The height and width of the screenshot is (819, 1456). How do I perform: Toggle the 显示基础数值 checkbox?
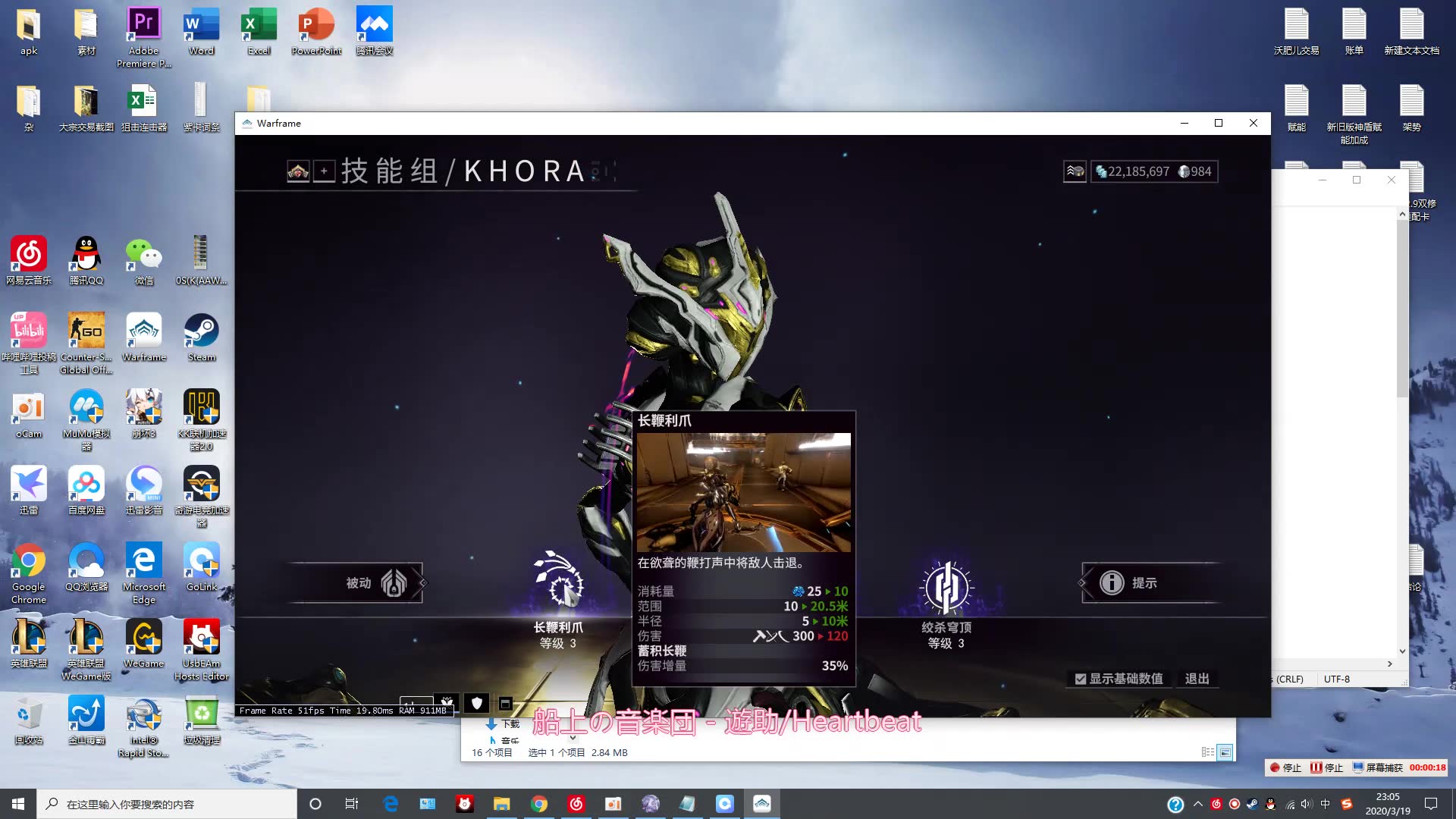click(1081, 679)
